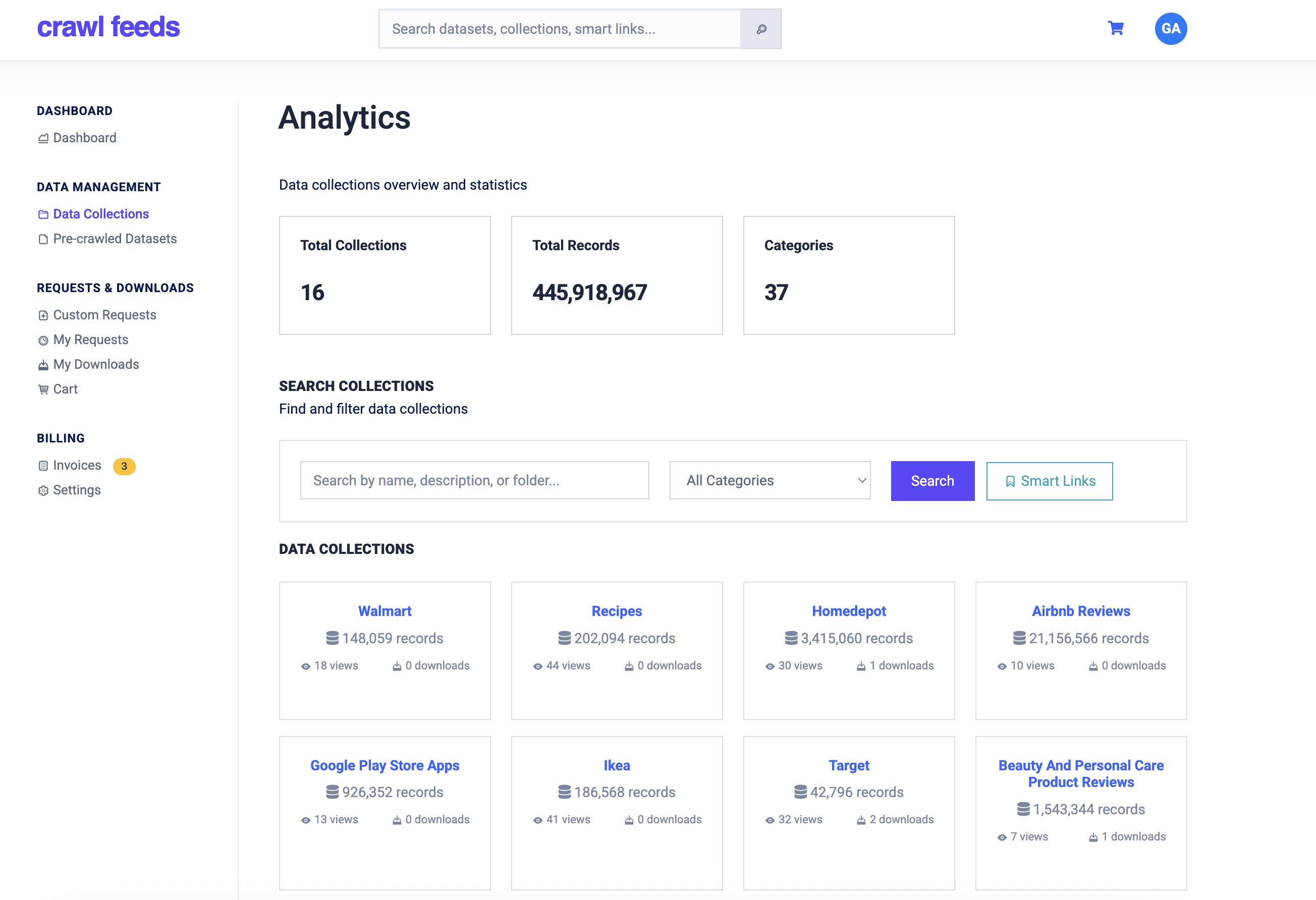Click the database icon under Walmart
Image resolution: width=1316 pixels, height=900 pixels.
tap(333, 638)
